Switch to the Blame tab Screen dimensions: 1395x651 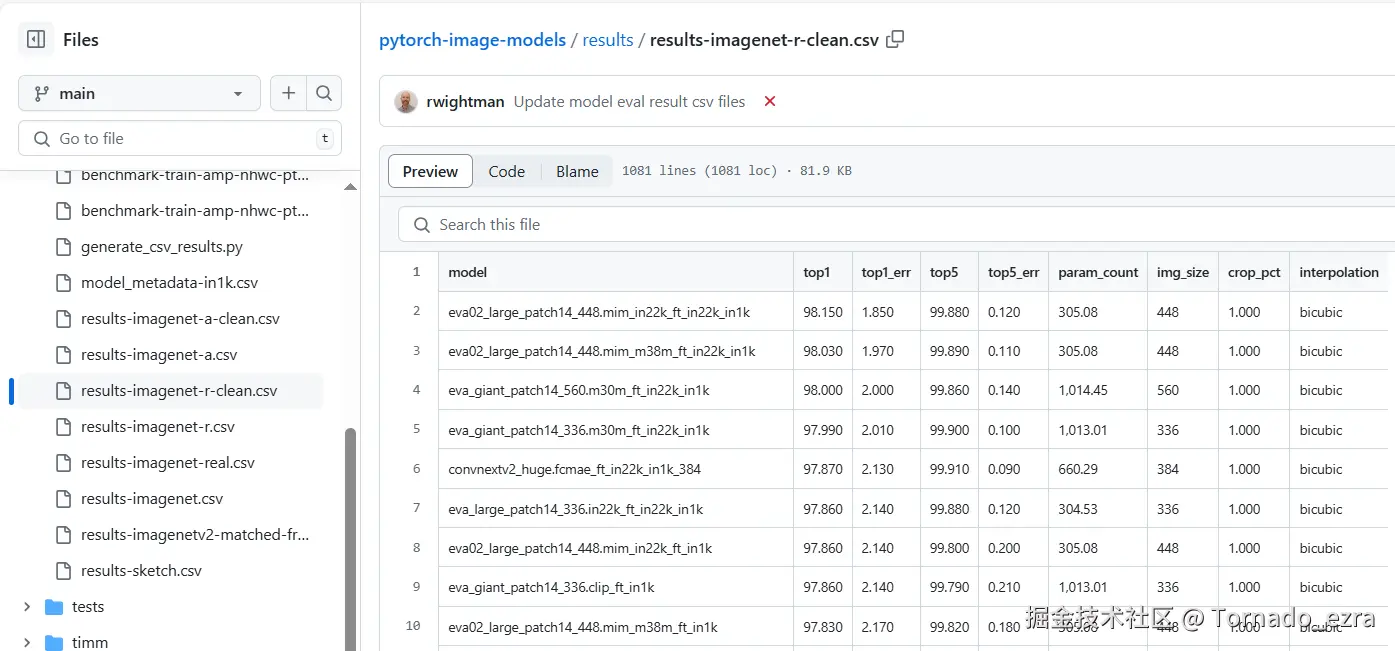tap(577, 171)
